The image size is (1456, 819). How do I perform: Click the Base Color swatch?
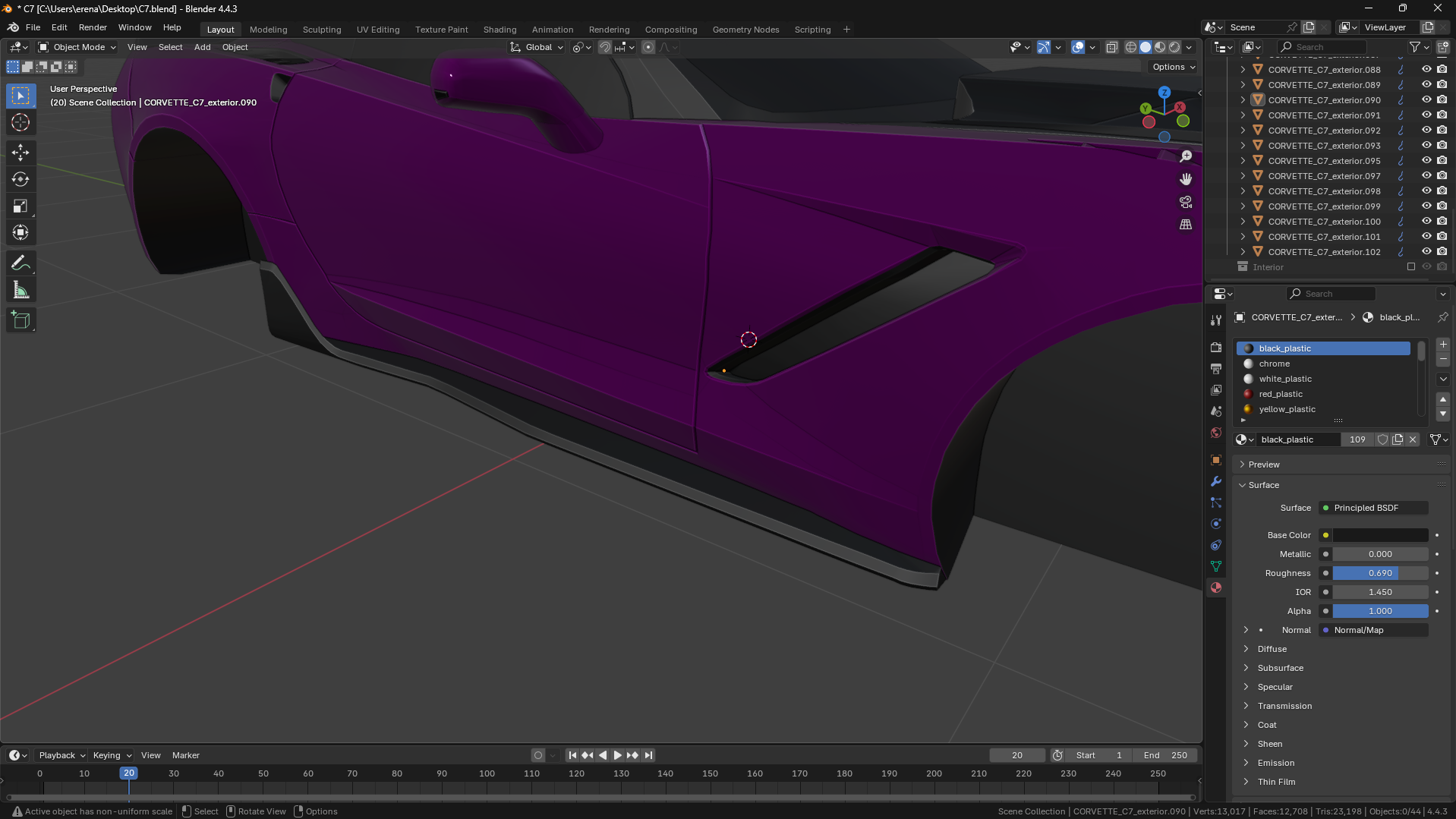point(1380,535)
